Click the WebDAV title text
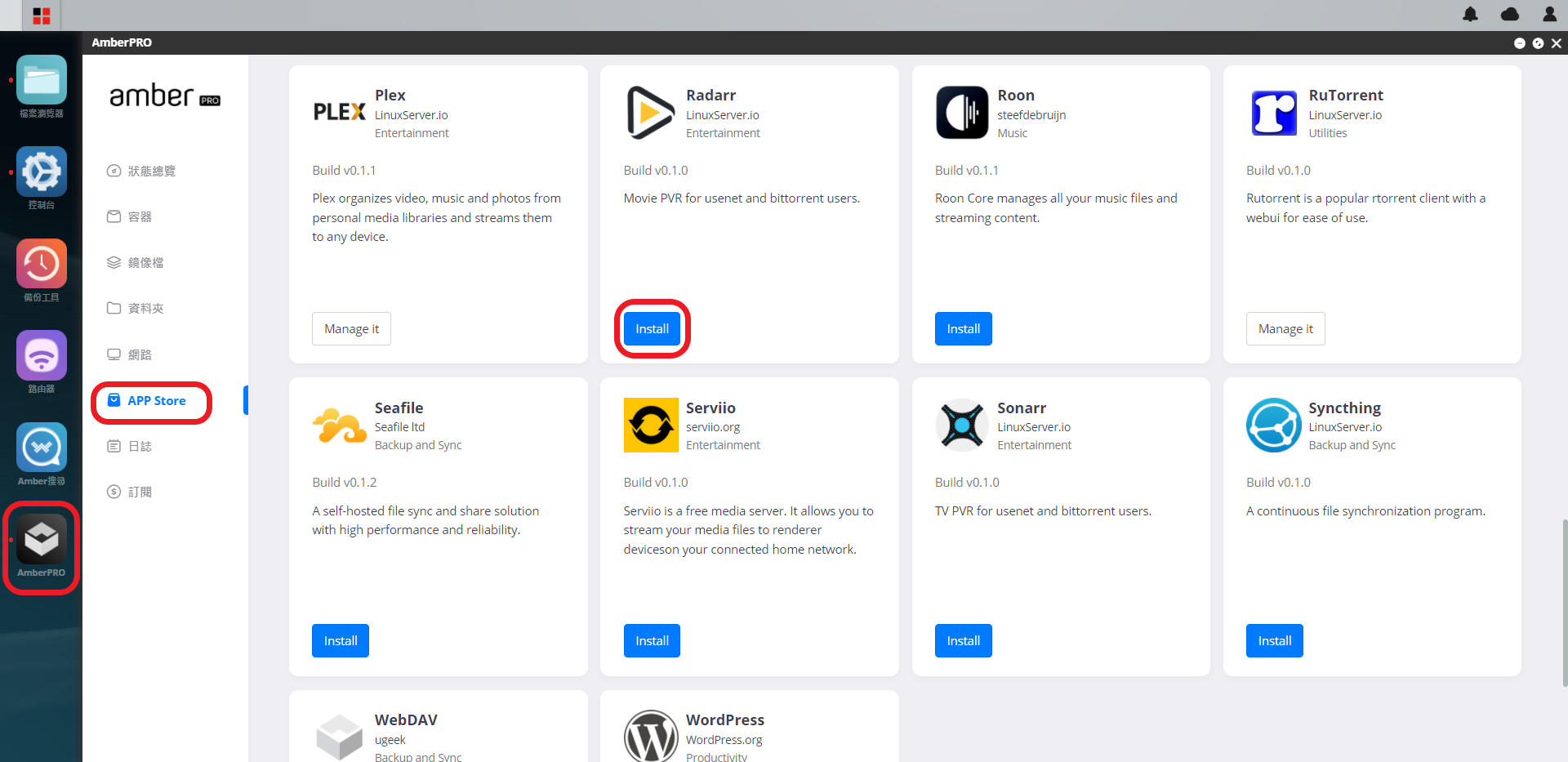This screenshot has height=762, width=1568. pos(406,720)
